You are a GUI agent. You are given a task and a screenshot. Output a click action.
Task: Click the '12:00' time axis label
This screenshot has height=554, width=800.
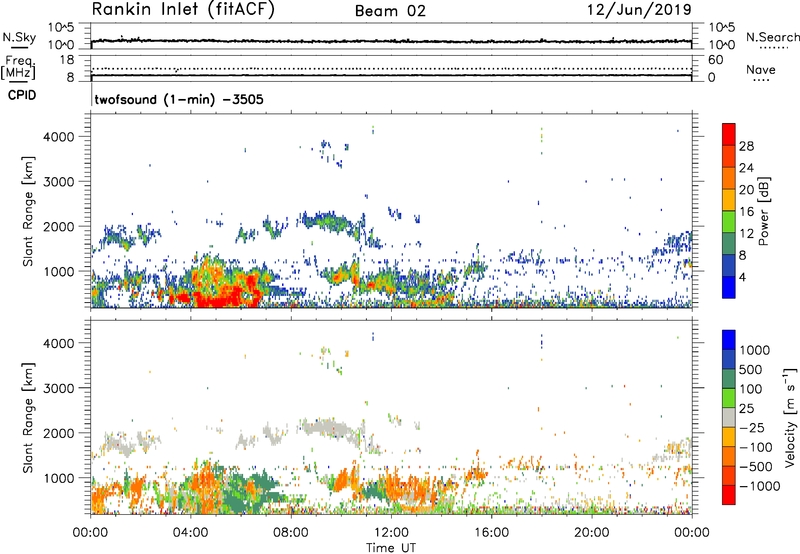(391, 533)
